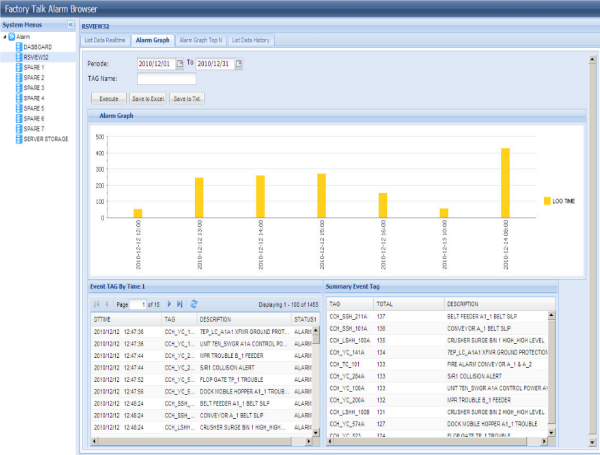Viewport: 600px width, 455px height.
Task: Open the start date calendar picker
Action: [178, 64]
